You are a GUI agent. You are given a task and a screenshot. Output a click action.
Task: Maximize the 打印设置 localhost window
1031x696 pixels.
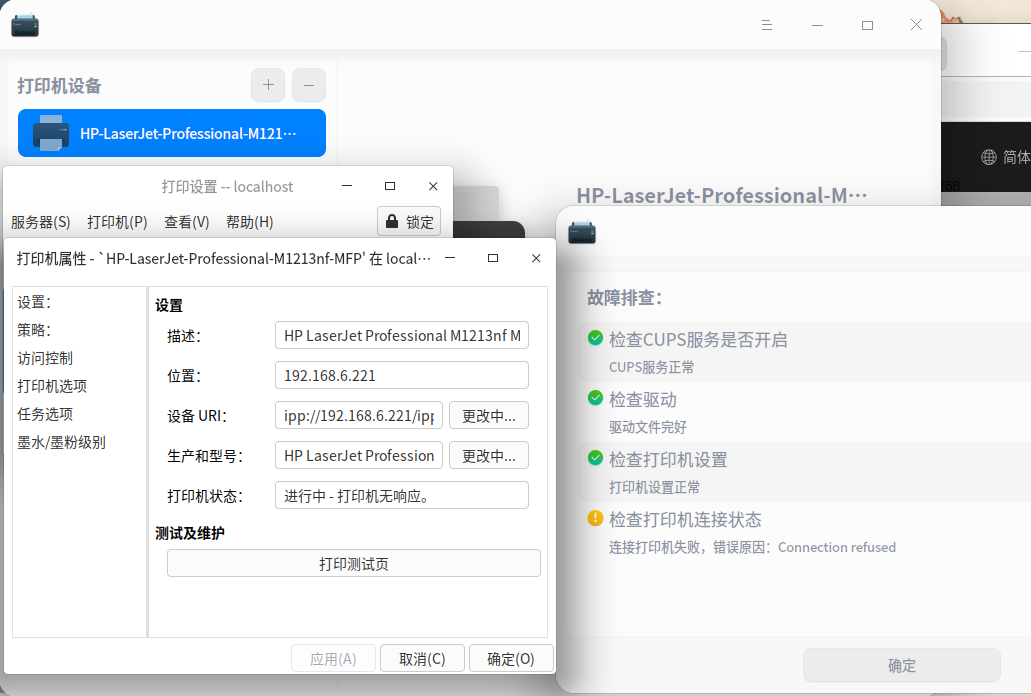[390, 186]
